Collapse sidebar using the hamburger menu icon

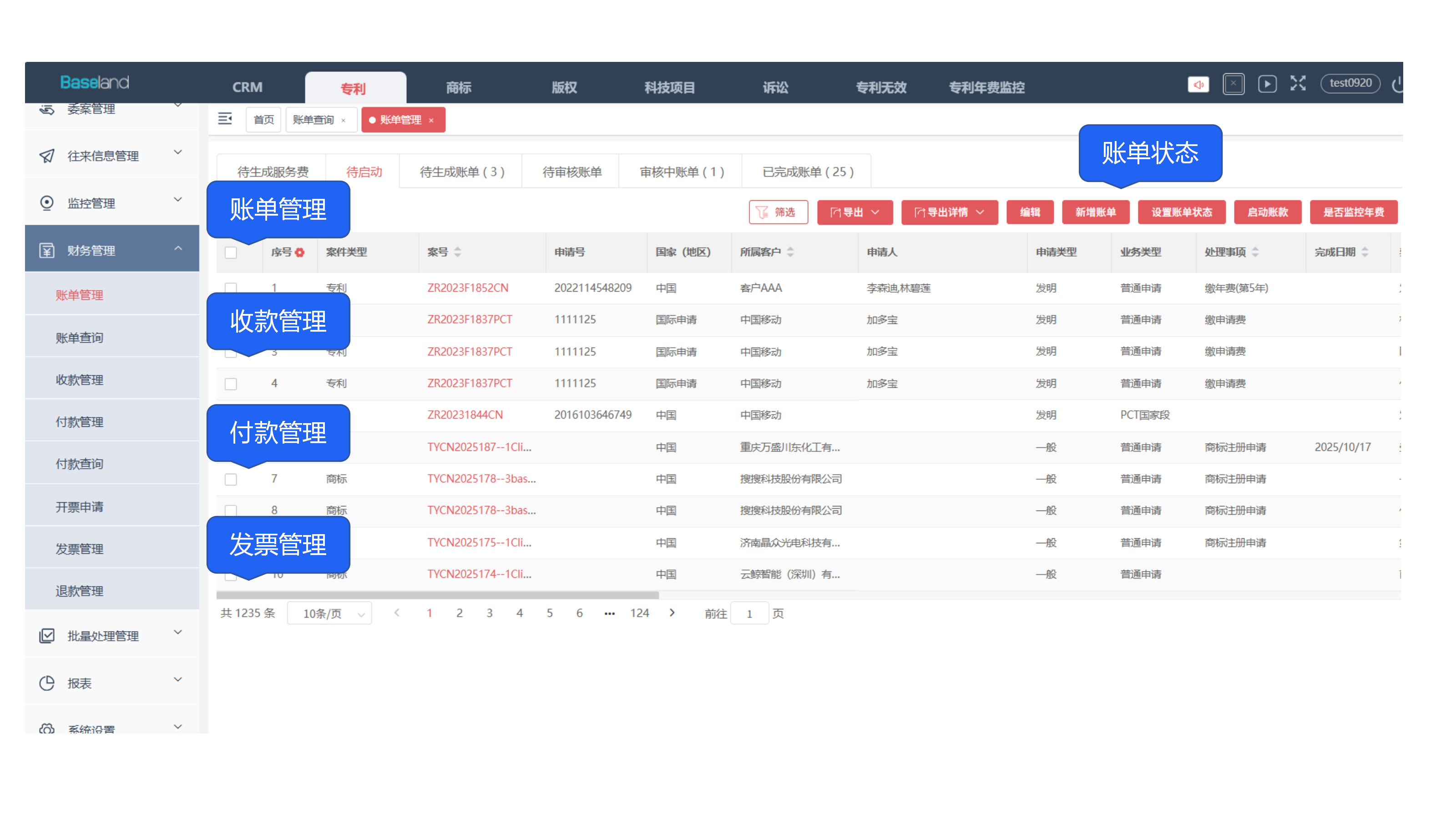tap(225, 119)
